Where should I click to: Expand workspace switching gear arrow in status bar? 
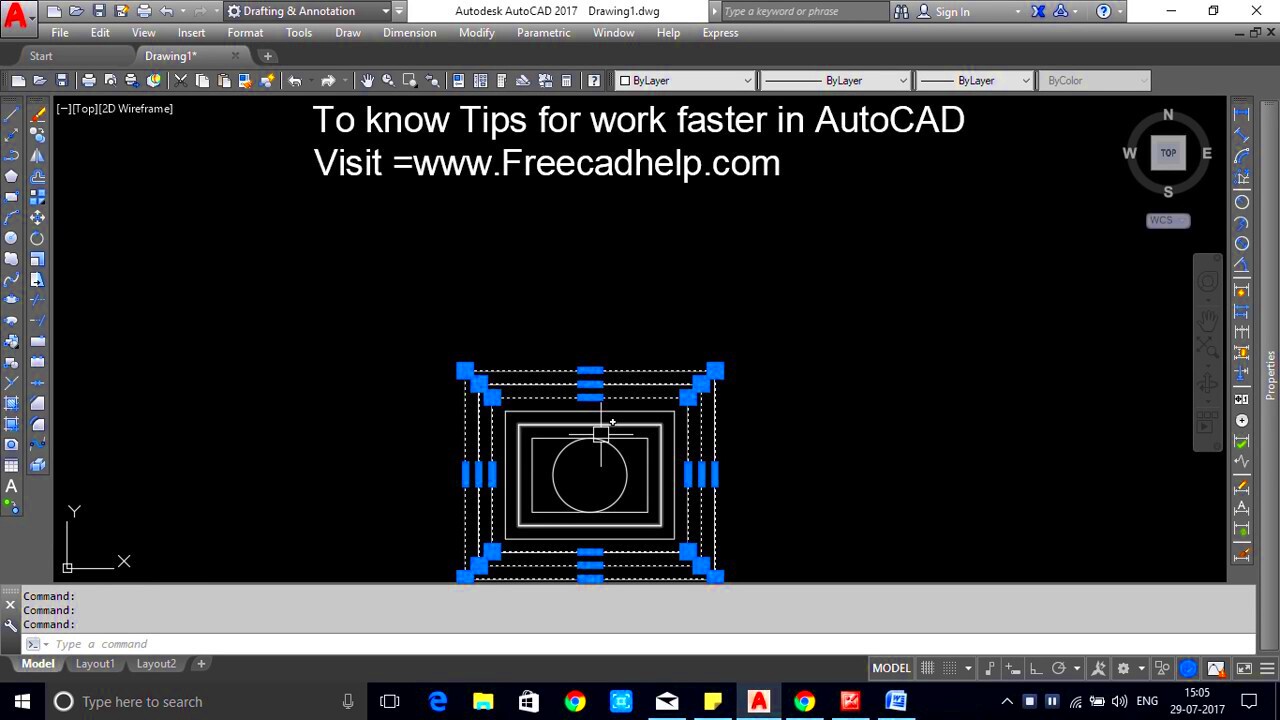pyautogui.click(x=1141, y=668)
